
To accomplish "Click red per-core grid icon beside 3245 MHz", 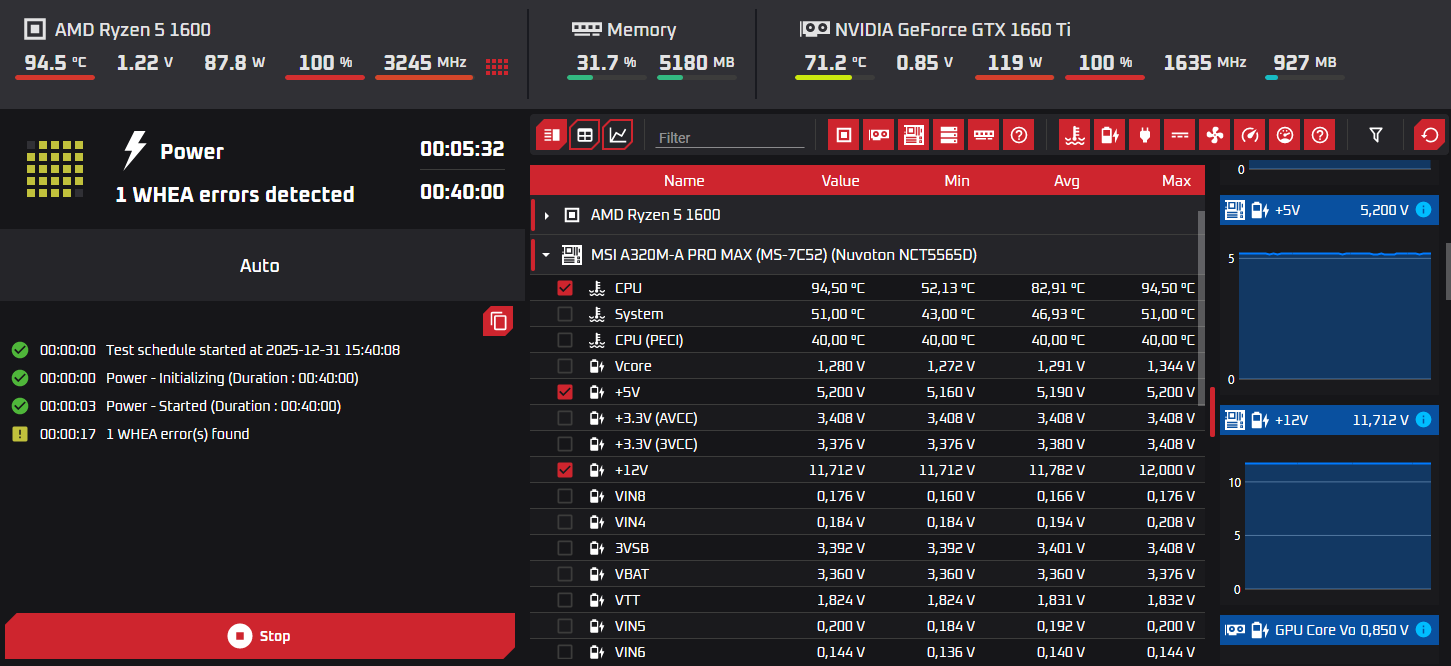I will (x=497, y=67).
